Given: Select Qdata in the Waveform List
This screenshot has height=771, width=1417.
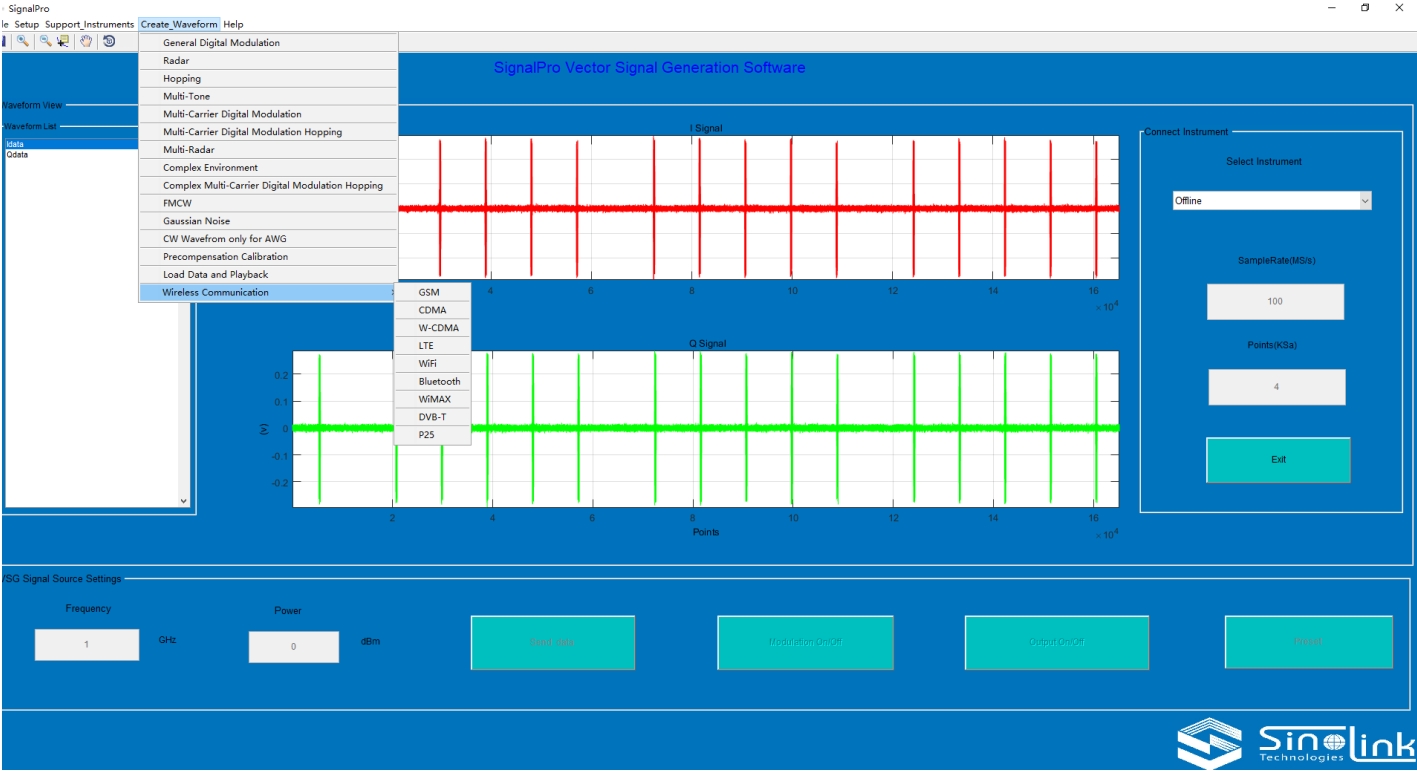Looking at the screenshot, I should coord(71,155).
